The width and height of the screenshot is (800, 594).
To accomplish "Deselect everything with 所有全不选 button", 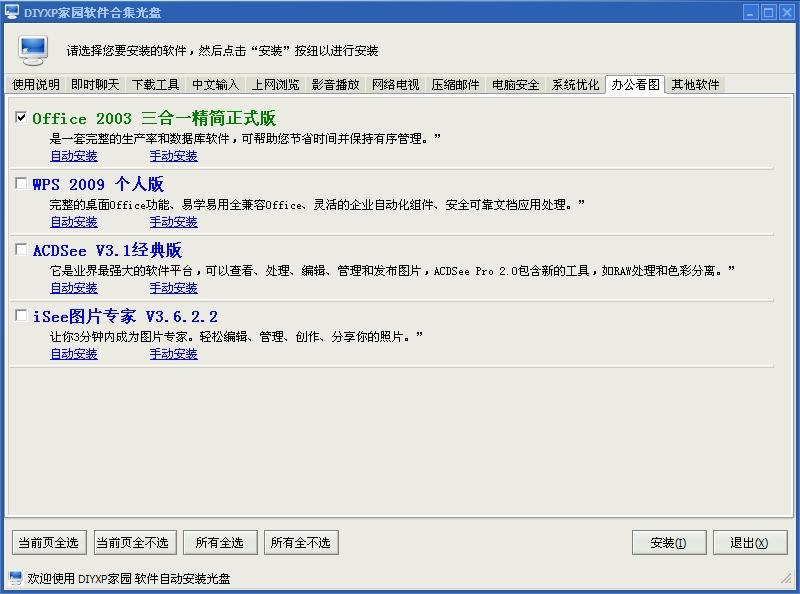I will [301, 542].
